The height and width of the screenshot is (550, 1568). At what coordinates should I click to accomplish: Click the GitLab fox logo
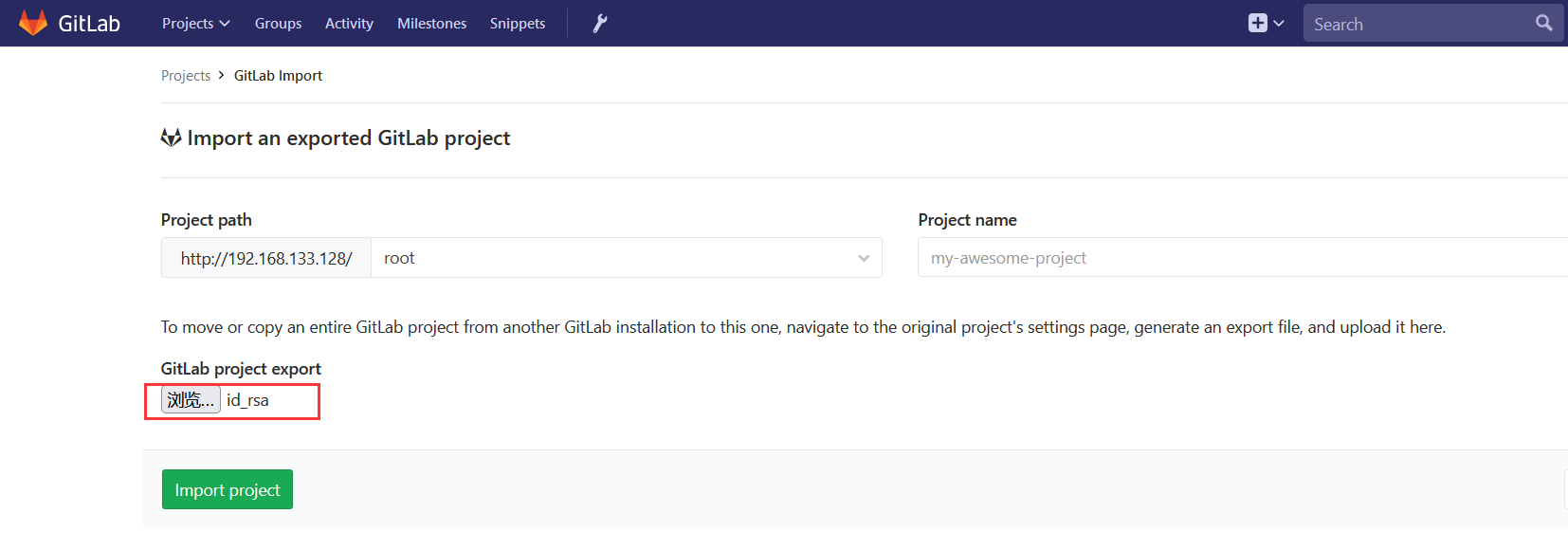pyautogui.click(x=33, y=23)
